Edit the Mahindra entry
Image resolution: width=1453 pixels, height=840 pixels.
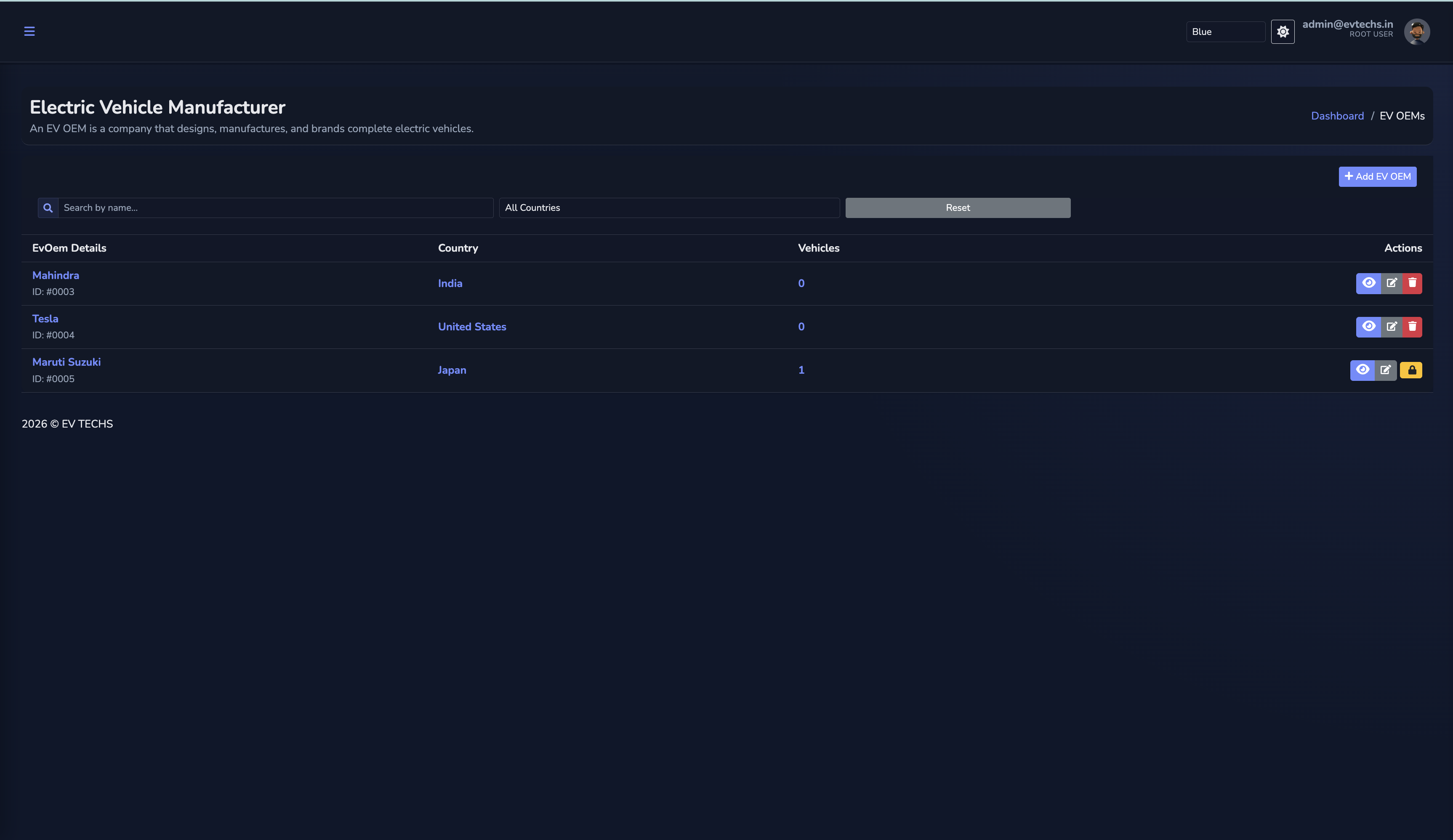(1391, 283)
